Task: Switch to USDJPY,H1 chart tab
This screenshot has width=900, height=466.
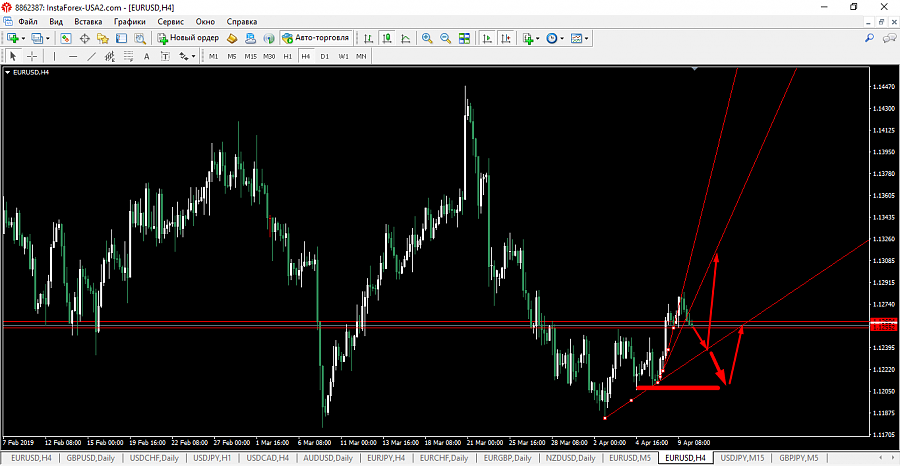Action: point(212,458)
